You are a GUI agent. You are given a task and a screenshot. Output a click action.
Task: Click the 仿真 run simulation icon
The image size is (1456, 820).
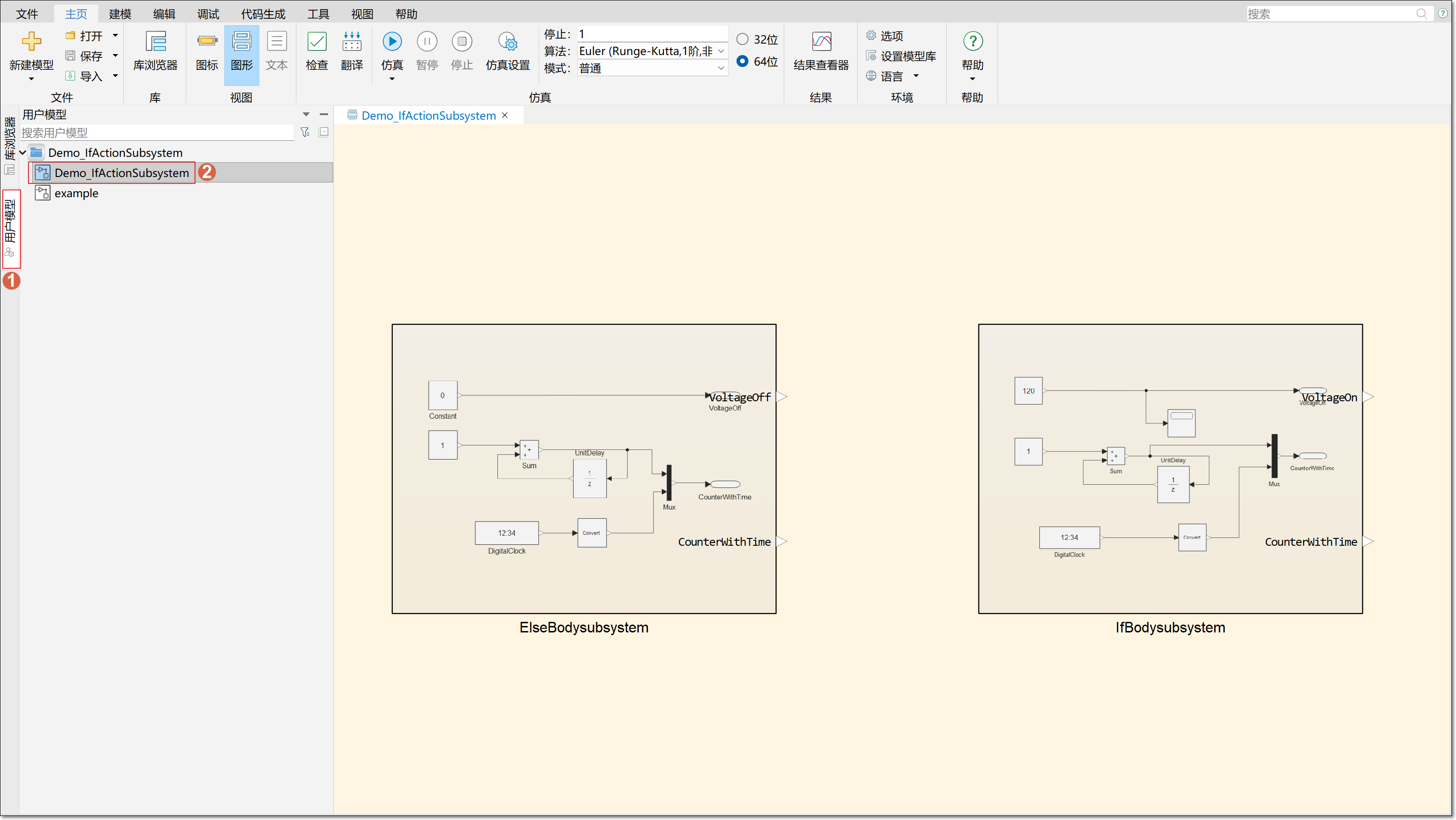[x=392, y=42]
